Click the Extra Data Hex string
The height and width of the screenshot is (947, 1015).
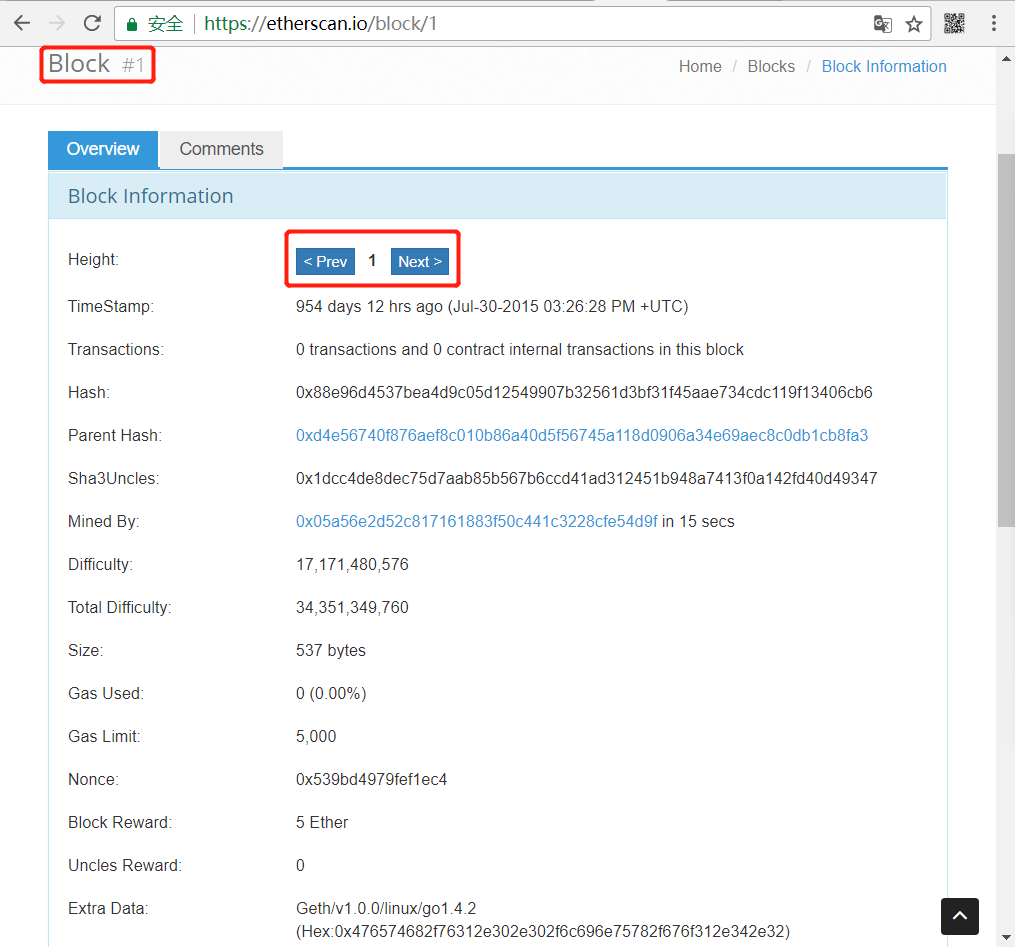[x=543, y=931]
